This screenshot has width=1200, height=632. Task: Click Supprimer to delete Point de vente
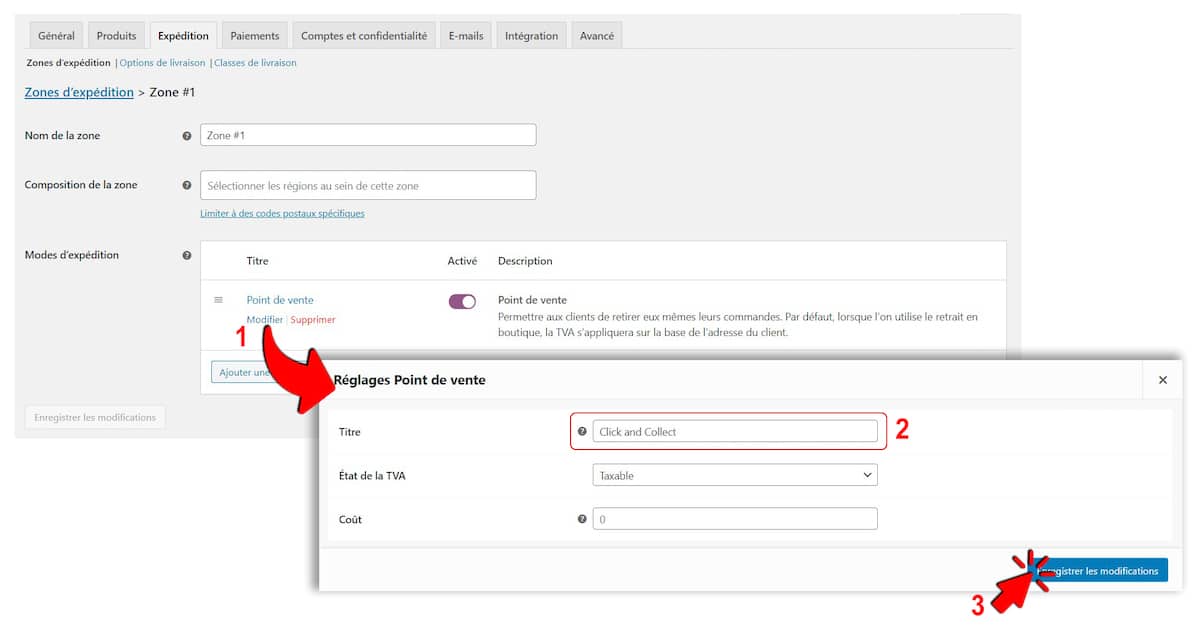[x=313, y=320]
